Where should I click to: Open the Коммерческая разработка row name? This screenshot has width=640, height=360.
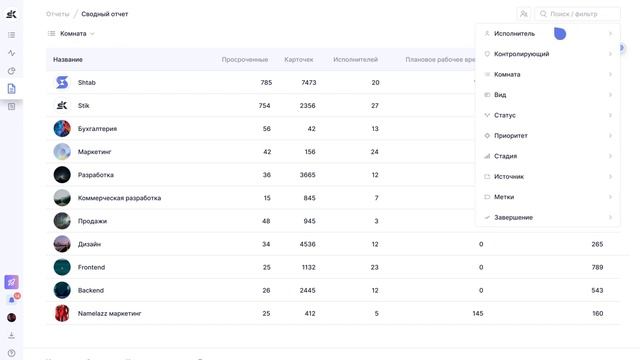click(x=119, y=198)
